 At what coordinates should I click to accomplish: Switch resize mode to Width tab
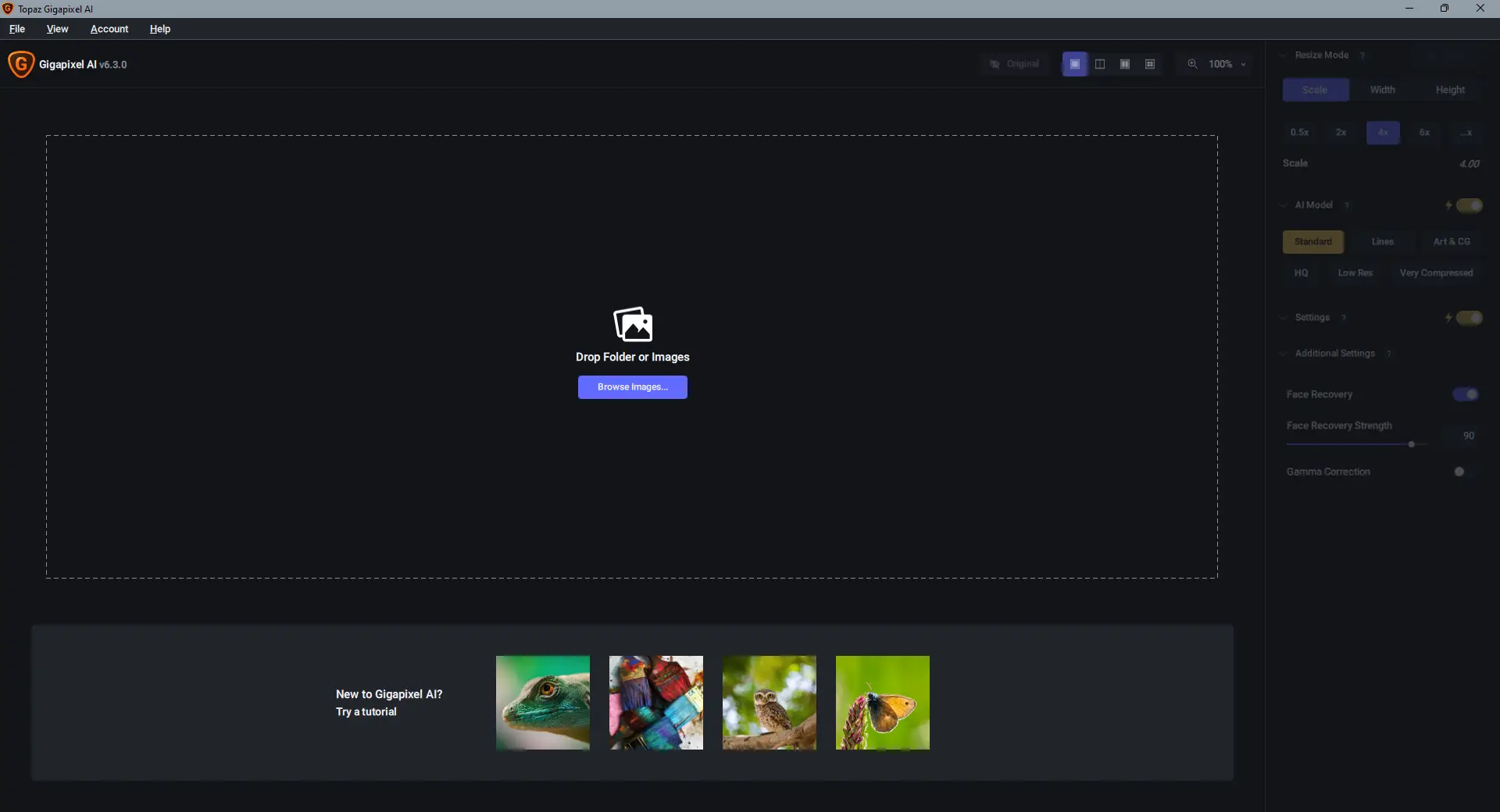pos(1383,90)
